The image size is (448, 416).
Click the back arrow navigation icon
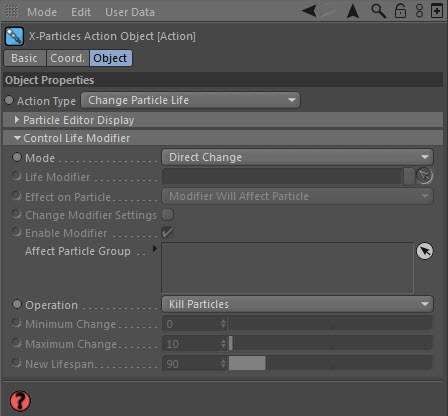[x=309, y=11]
